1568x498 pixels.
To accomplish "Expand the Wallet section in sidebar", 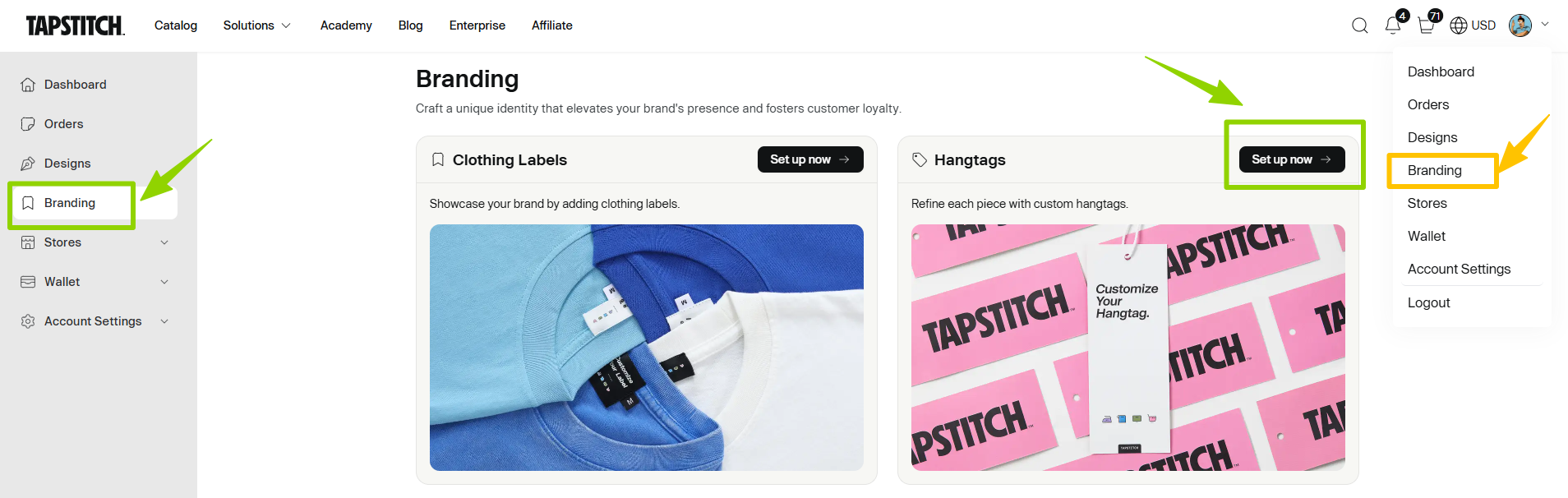I will (164, 282).
